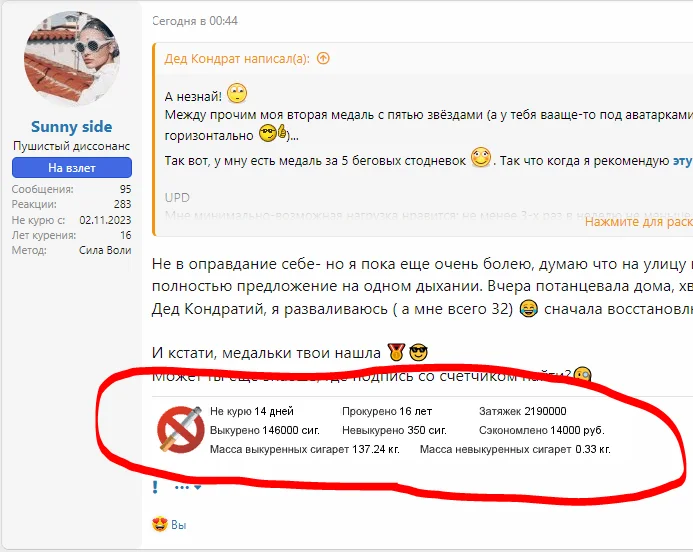Click the sunglasses thumbs-up emoji in quote
This screenshot has height=552, width=693.
pyautogui.click(x=273, y=133)
